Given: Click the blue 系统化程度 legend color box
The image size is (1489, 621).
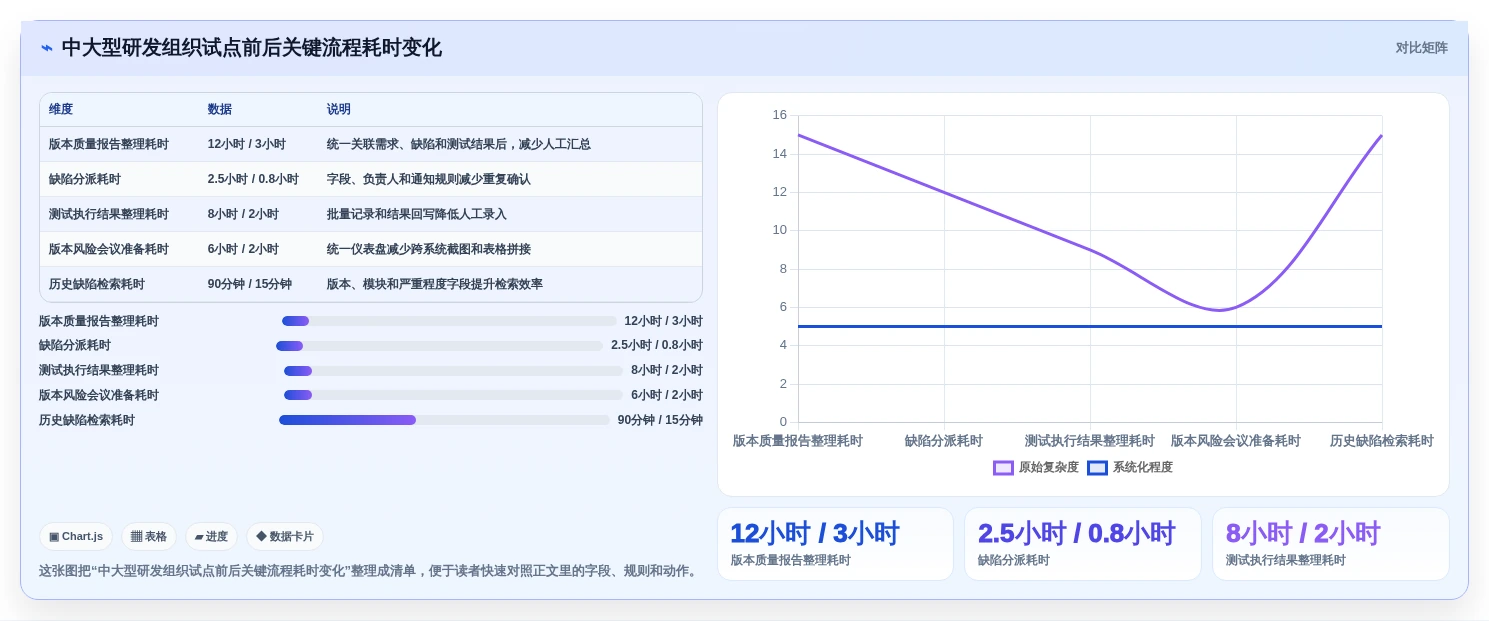Looking at the screenshot, I should tap(1097, 467).
